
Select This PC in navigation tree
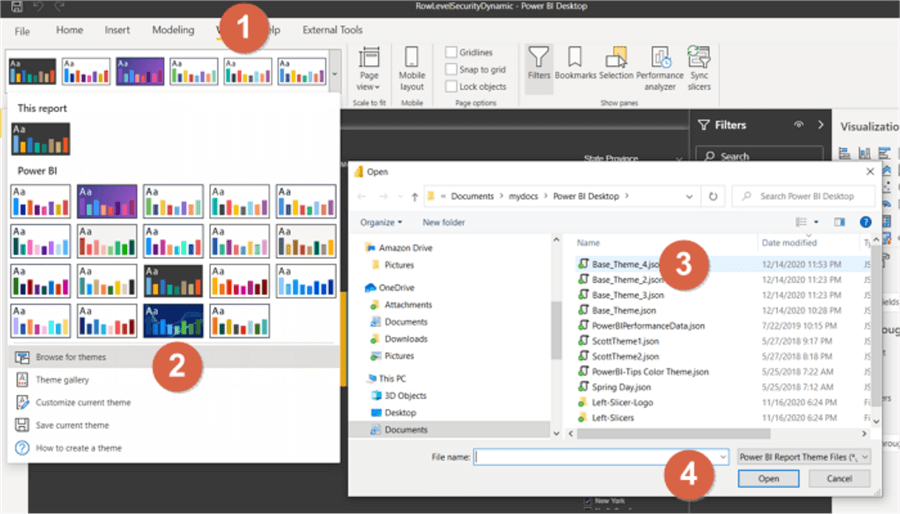tap(392, 379)
